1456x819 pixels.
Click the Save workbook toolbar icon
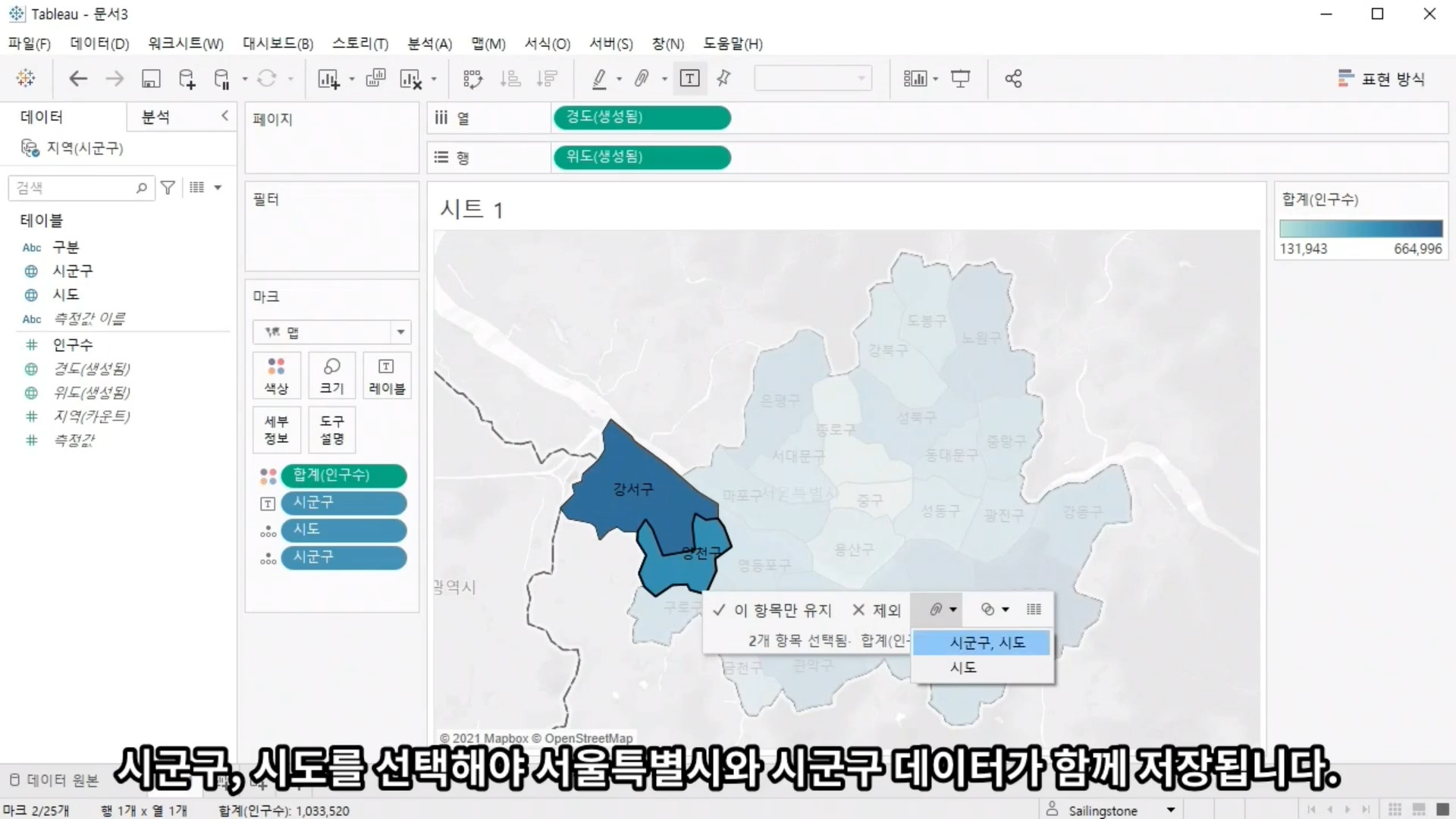point(151,79)
